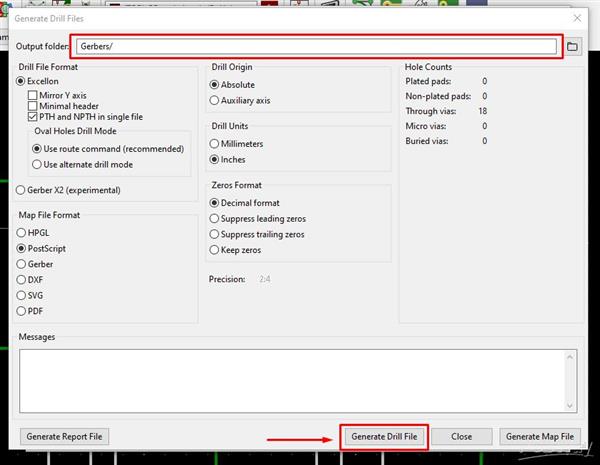Set drill origin to Auxiliary axis

214,100
